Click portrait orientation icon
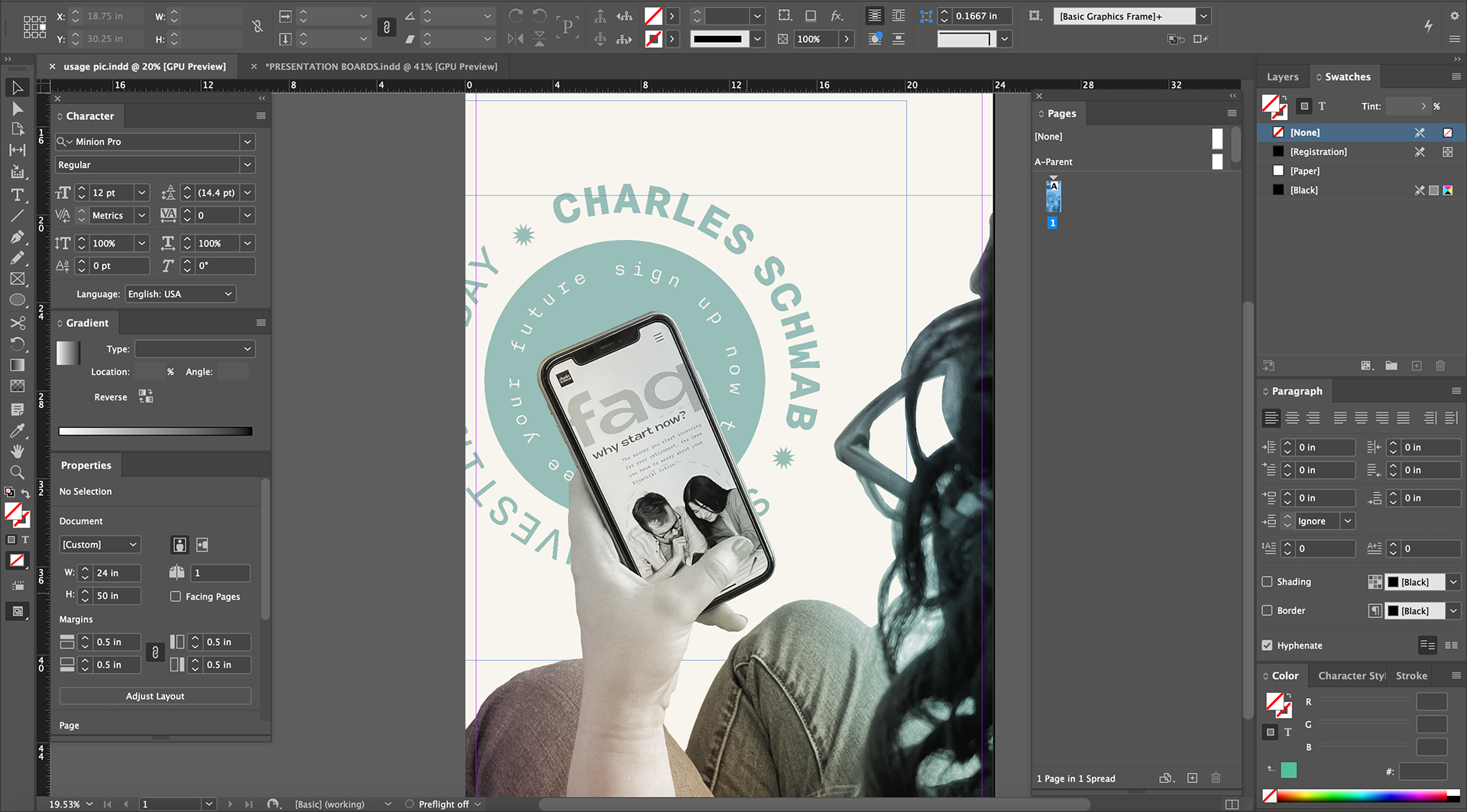Screen dimensions: 1467x812 (180, 545)
